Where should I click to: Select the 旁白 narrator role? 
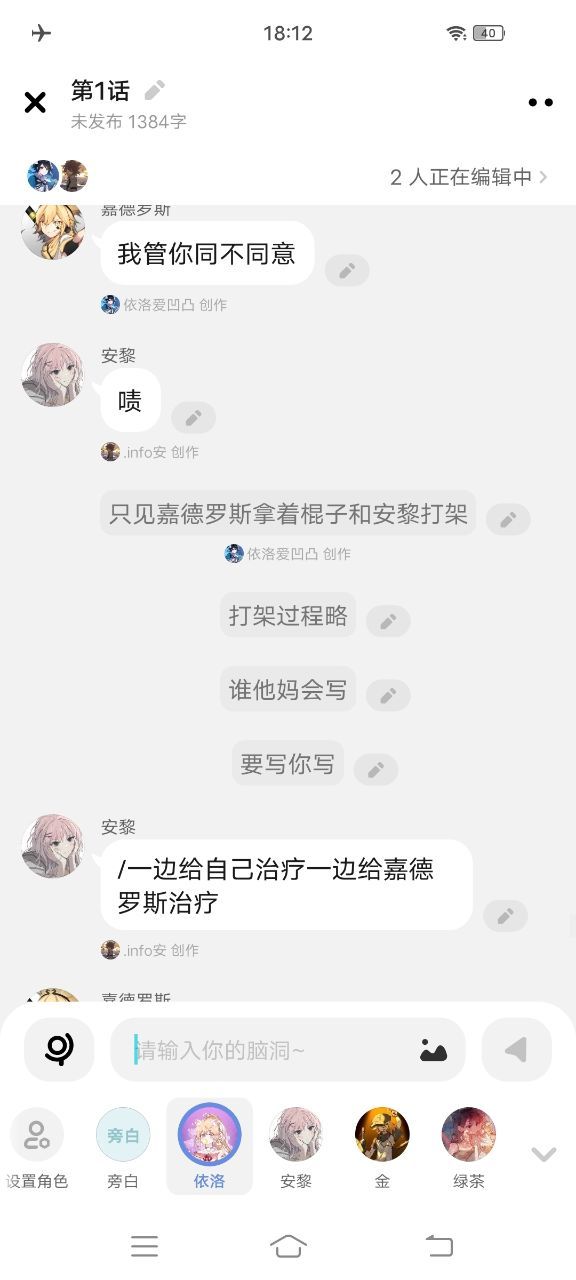(x=123, y=1147)
